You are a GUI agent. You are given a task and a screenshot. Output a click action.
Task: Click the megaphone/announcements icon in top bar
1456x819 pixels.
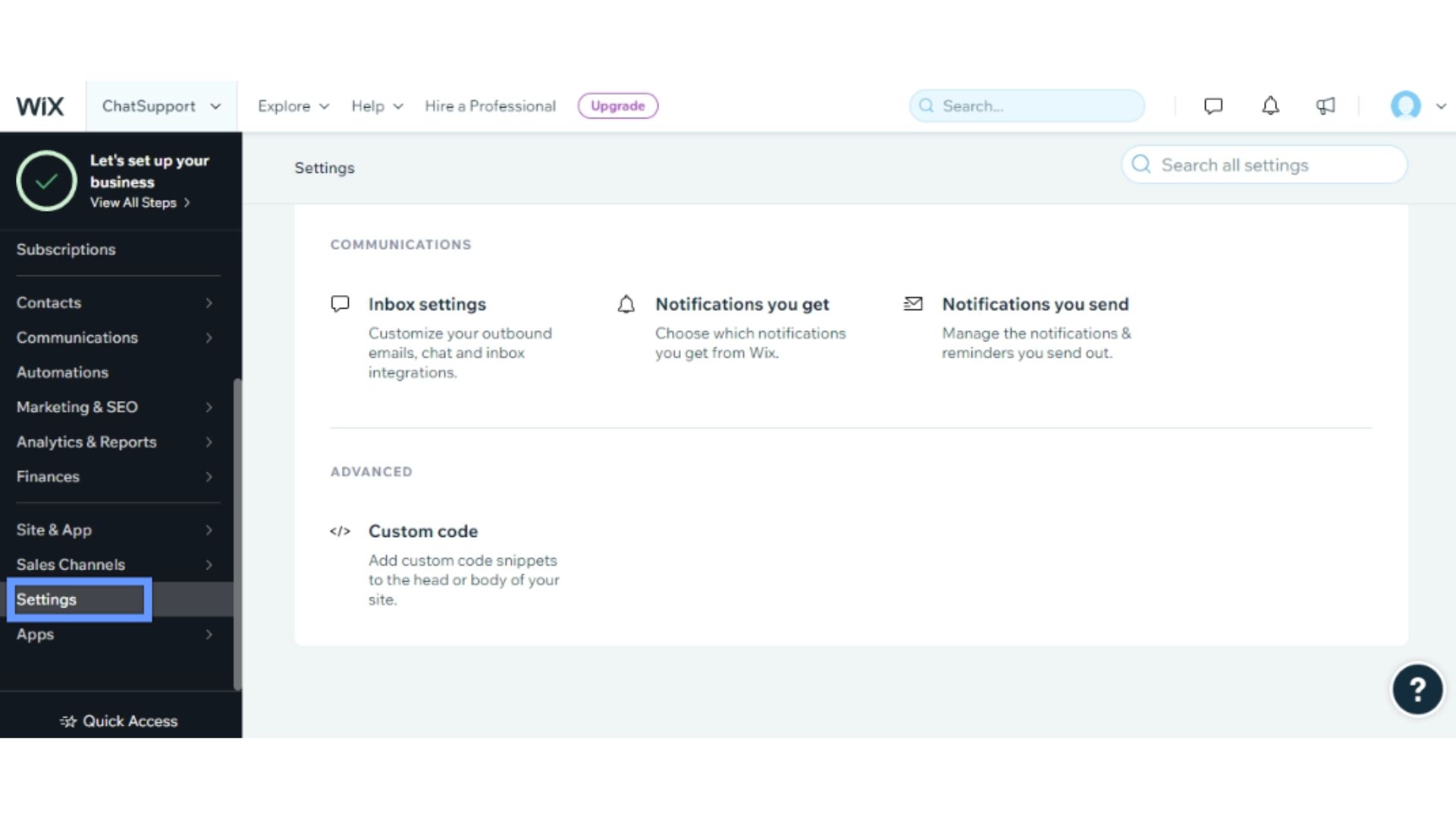coord(1325,105)
